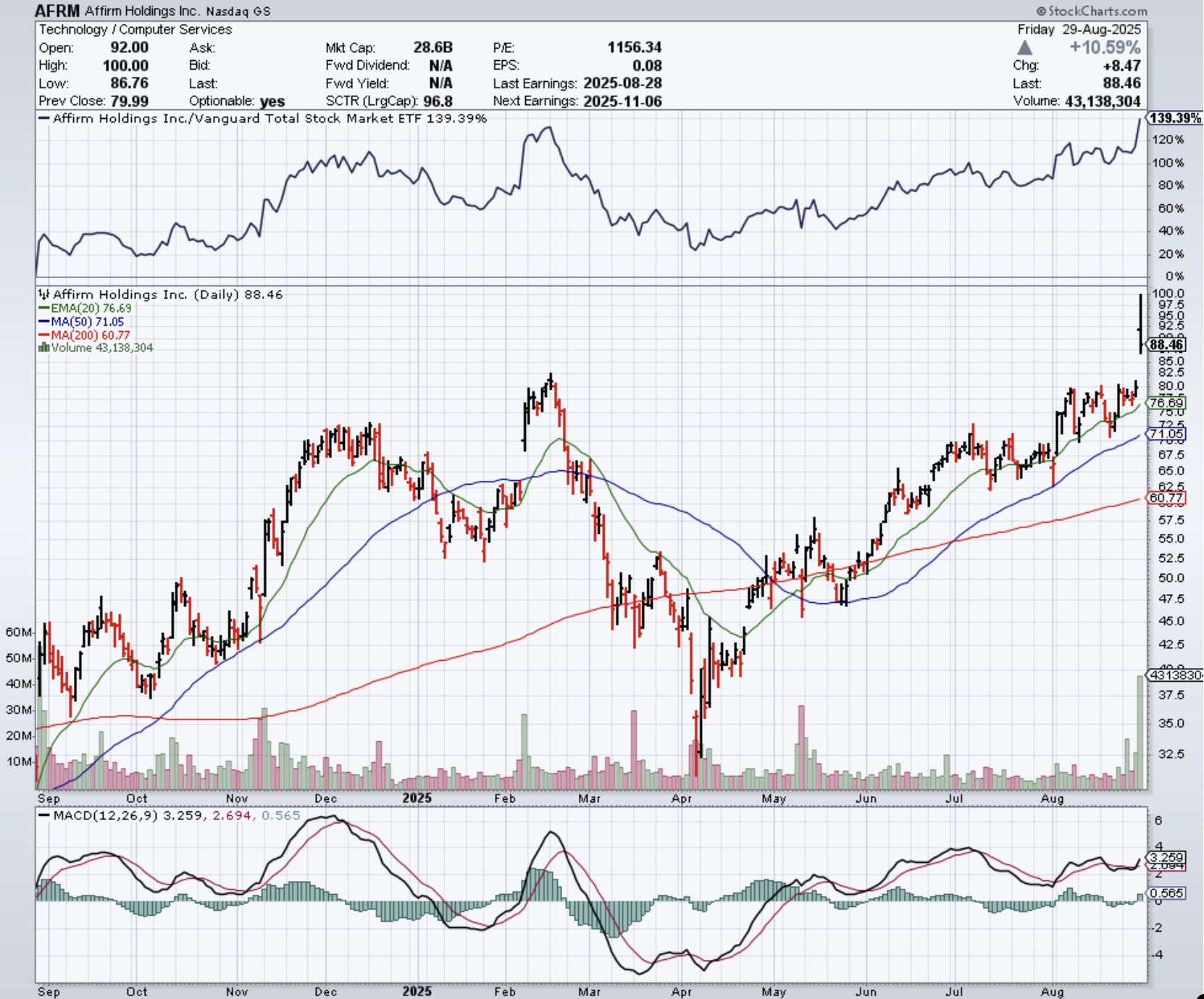Screen dimensions: 1204x999
Task: Click the EMA(20) 76.69 legend entry
Action: click(85, 309)
